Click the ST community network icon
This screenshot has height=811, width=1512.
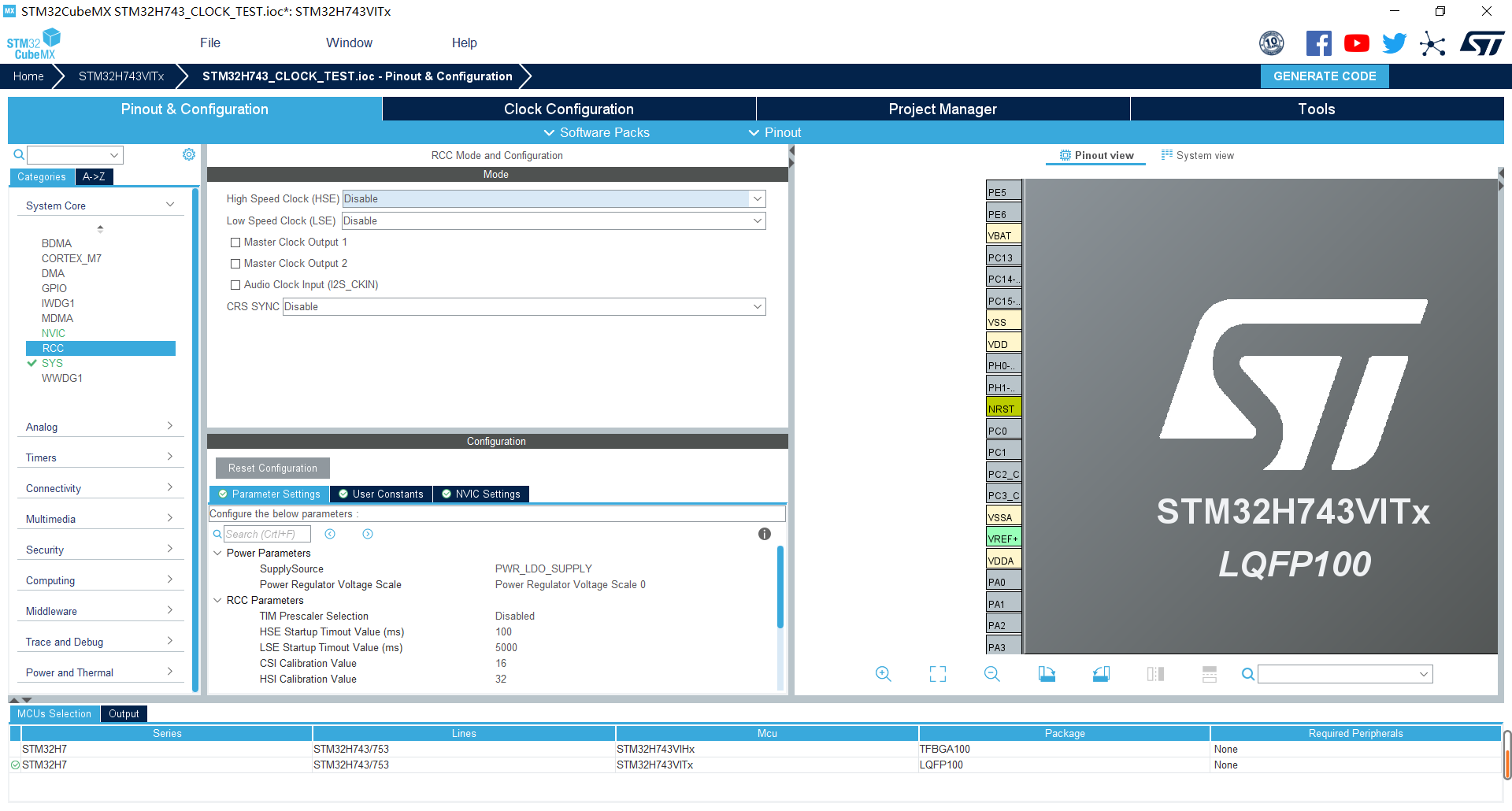[1432, 43]
